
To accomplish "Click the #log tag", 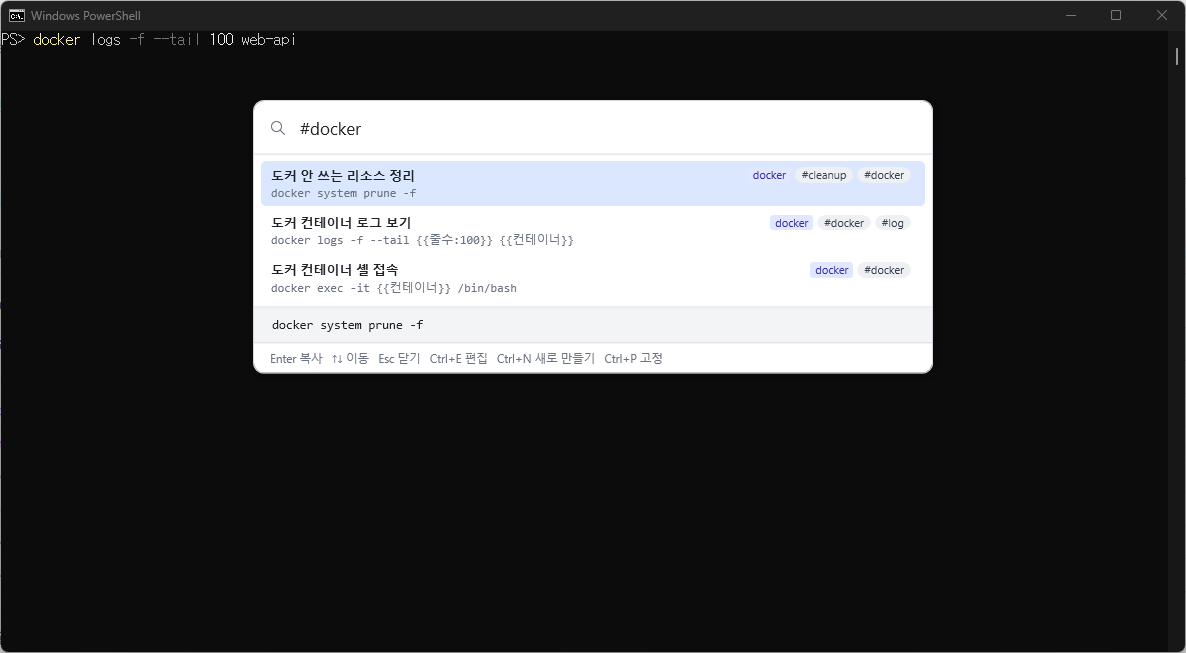I will [893, 222].
